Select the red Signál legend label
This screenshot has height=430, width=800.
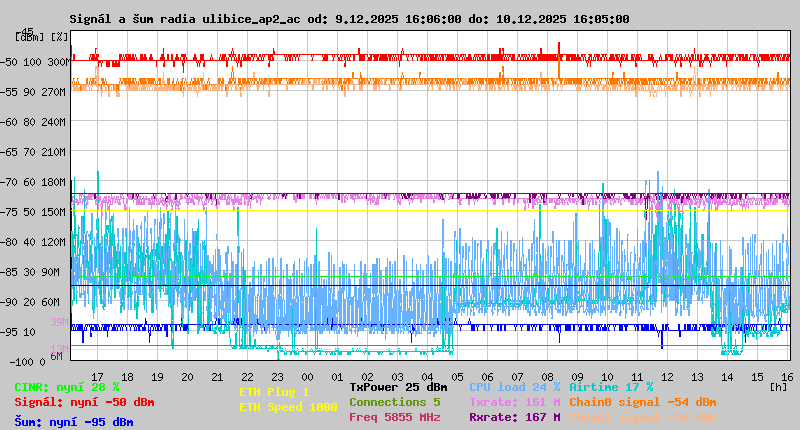click(x=84, y=402)
